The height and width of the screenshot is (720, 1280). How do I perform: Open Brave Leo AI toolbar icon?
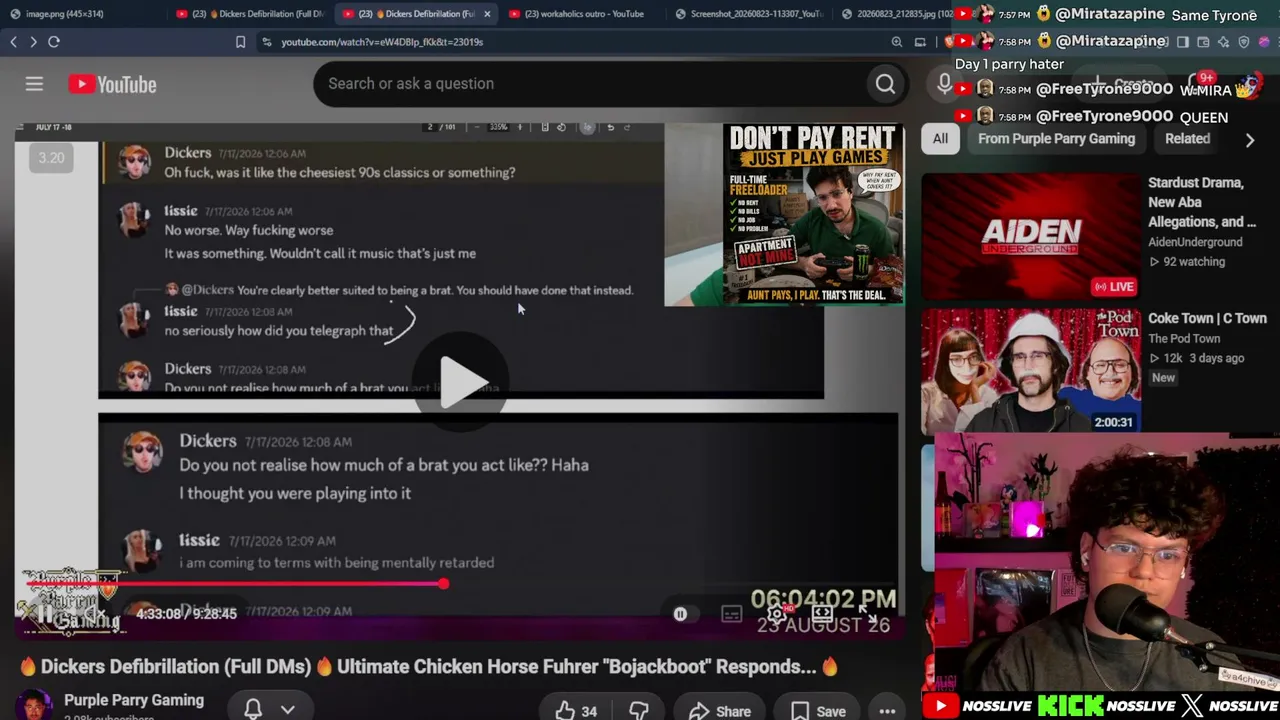point(1223,42)
